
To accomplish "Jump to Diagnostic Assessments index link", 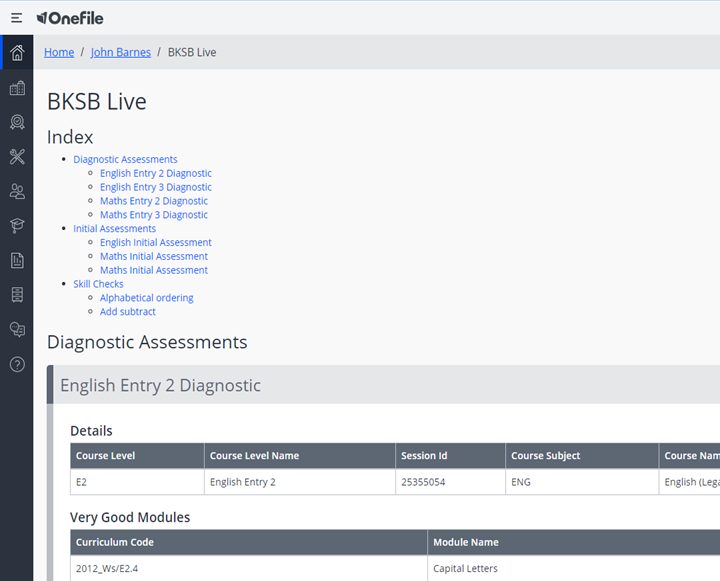I will [x=125, y=159].
